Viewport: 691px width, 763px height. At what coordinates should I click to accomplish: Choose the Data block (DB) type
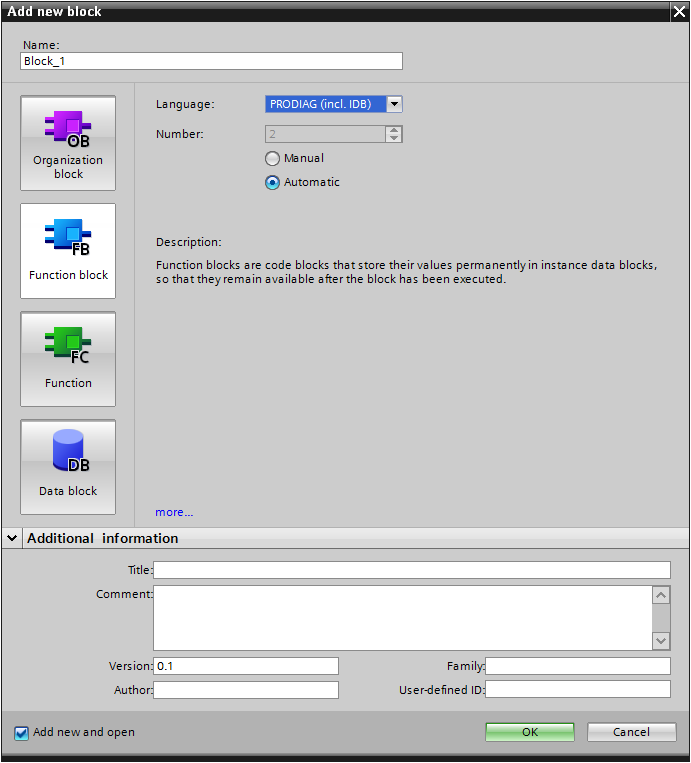68,467
